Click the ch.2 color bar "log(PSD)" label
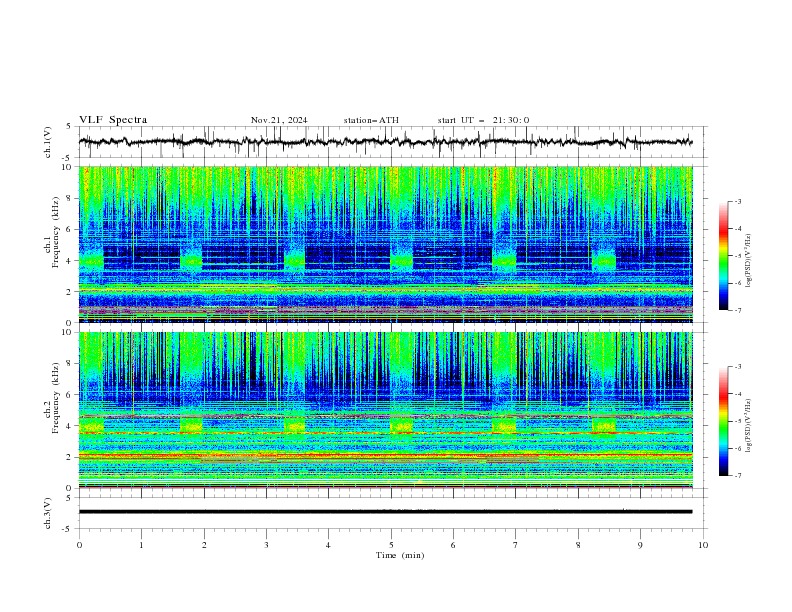792x612 pixels. coord(749,426)
